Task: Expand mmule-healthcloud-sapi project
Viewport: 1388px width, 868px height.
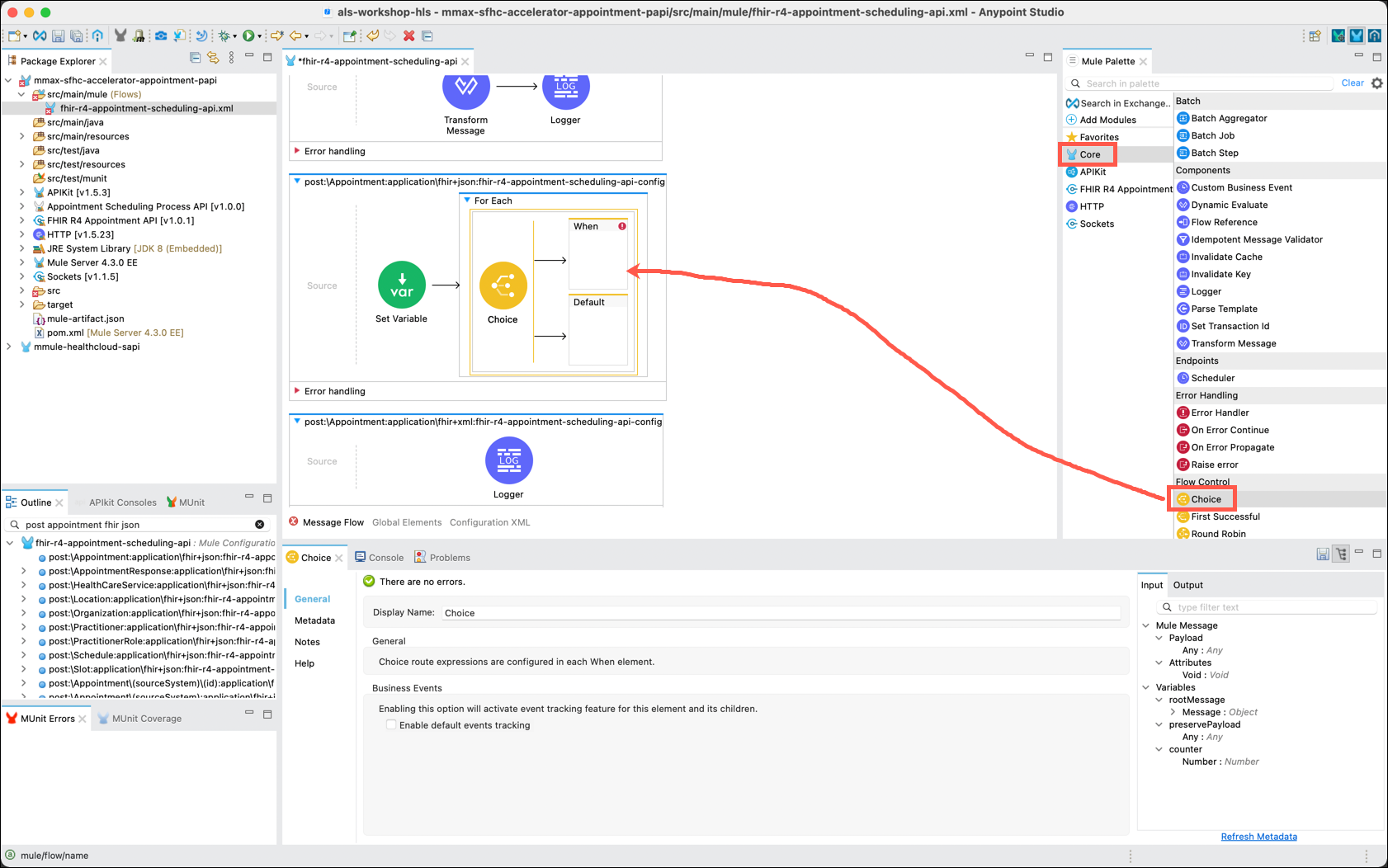Action: click(8, 347)
